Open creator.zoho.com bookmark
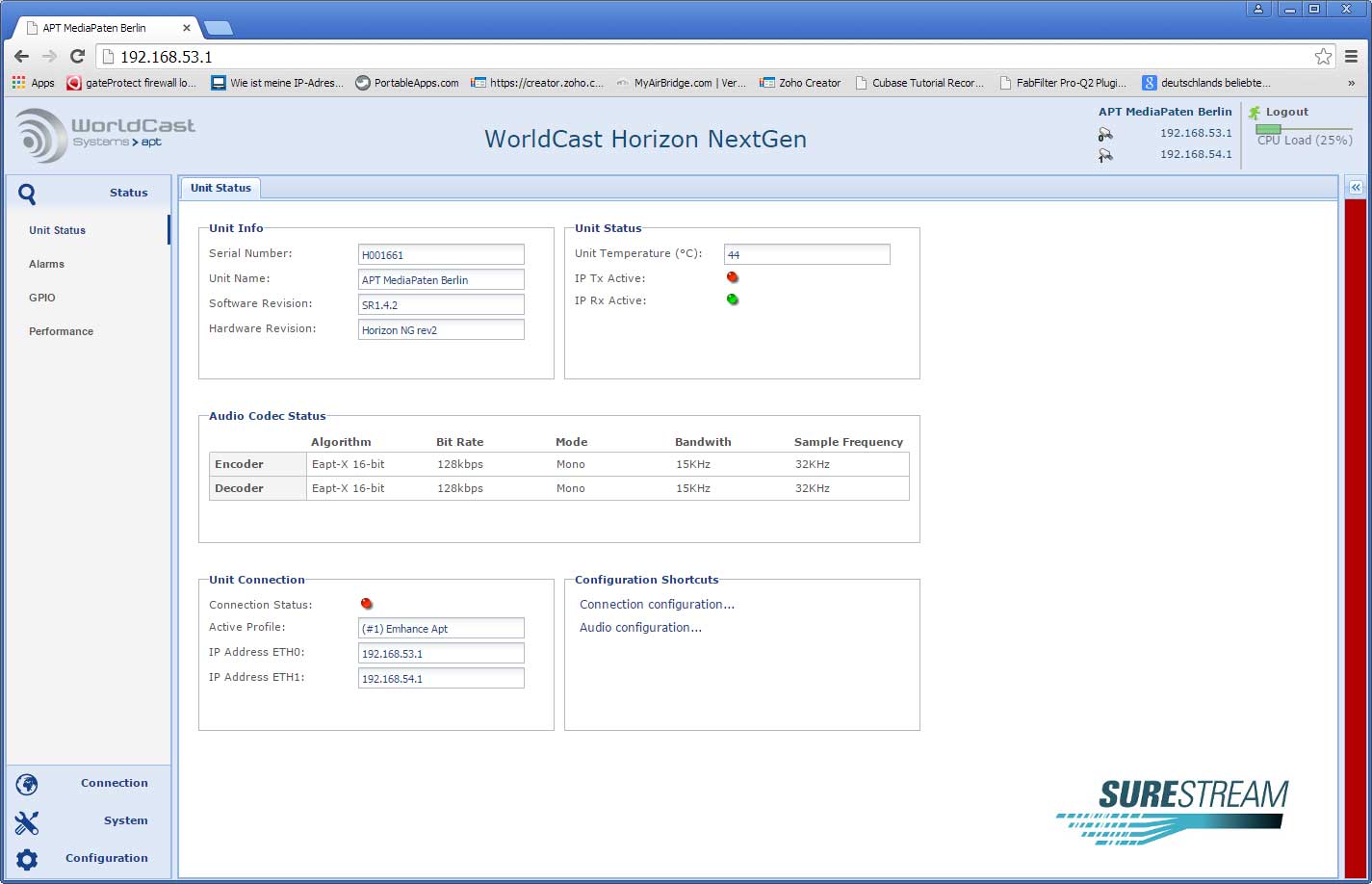Viewport: 1372px width, 884px height. coord(537,83)
